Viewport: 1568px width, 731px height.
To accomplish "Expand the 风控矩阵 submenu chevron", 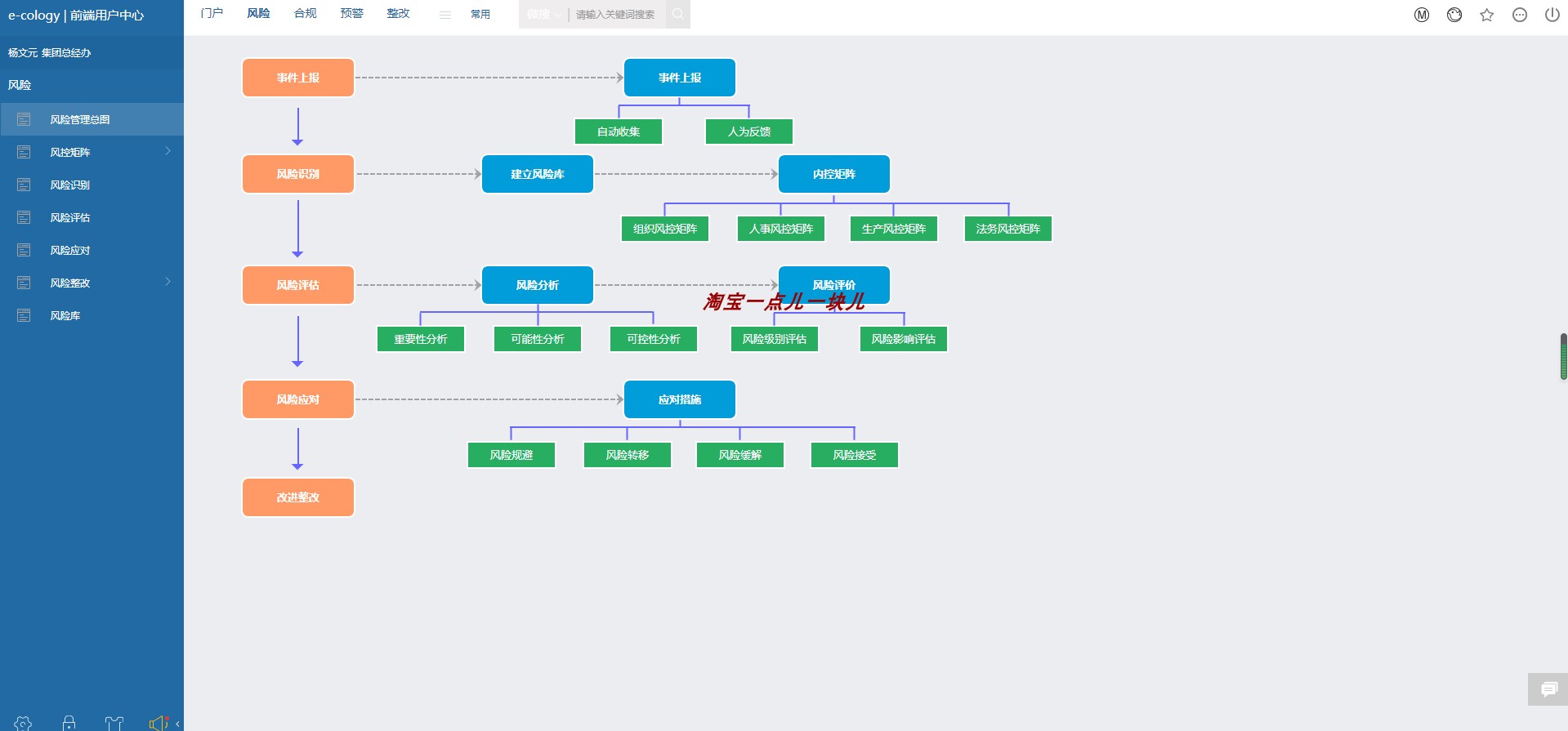I will click(168, 151).
